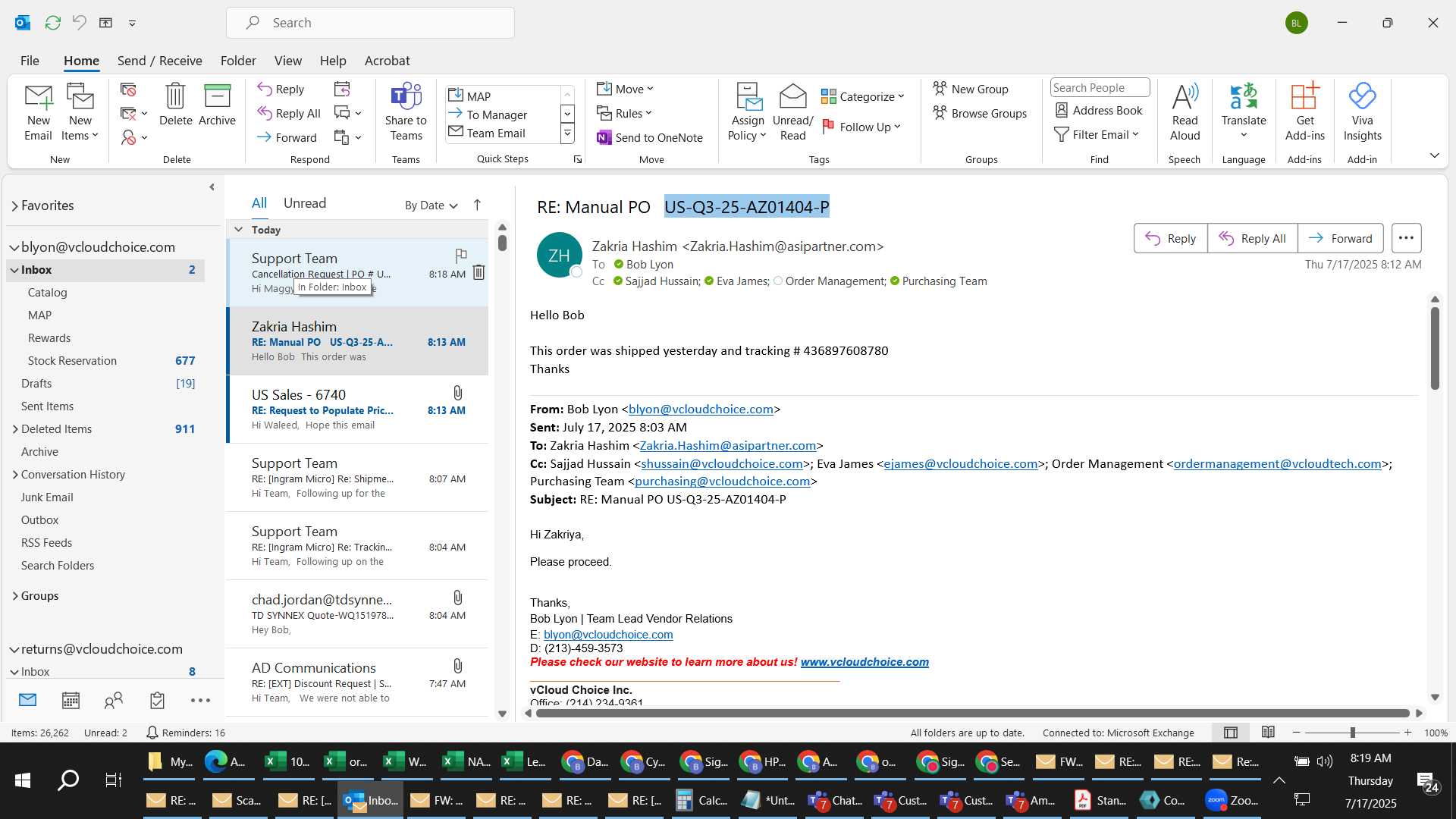Delete the Support Team 8:18 AM email via trash icon

point(479,272)
